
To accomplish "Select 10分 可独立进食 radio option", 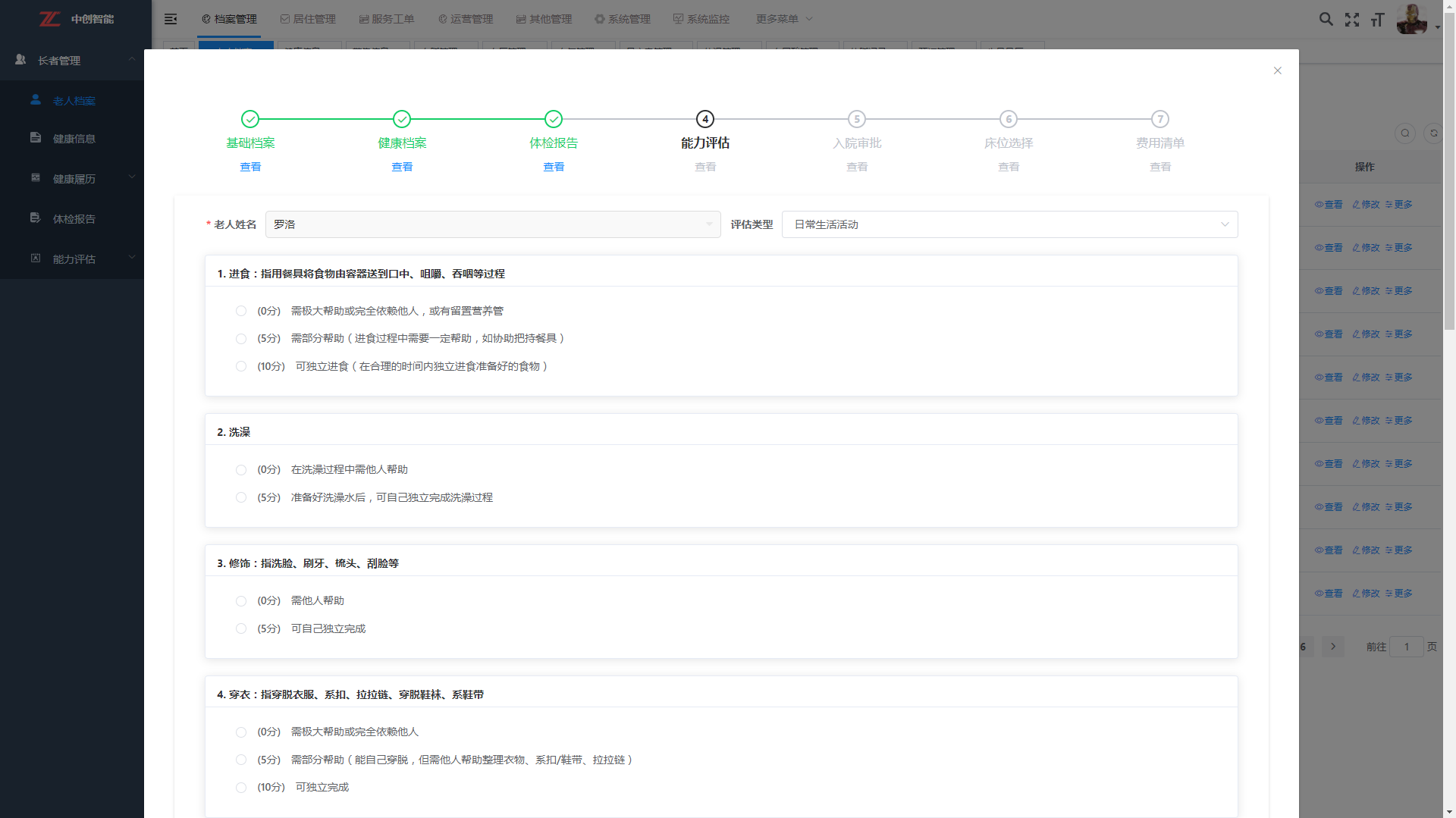I will (241, 366).
